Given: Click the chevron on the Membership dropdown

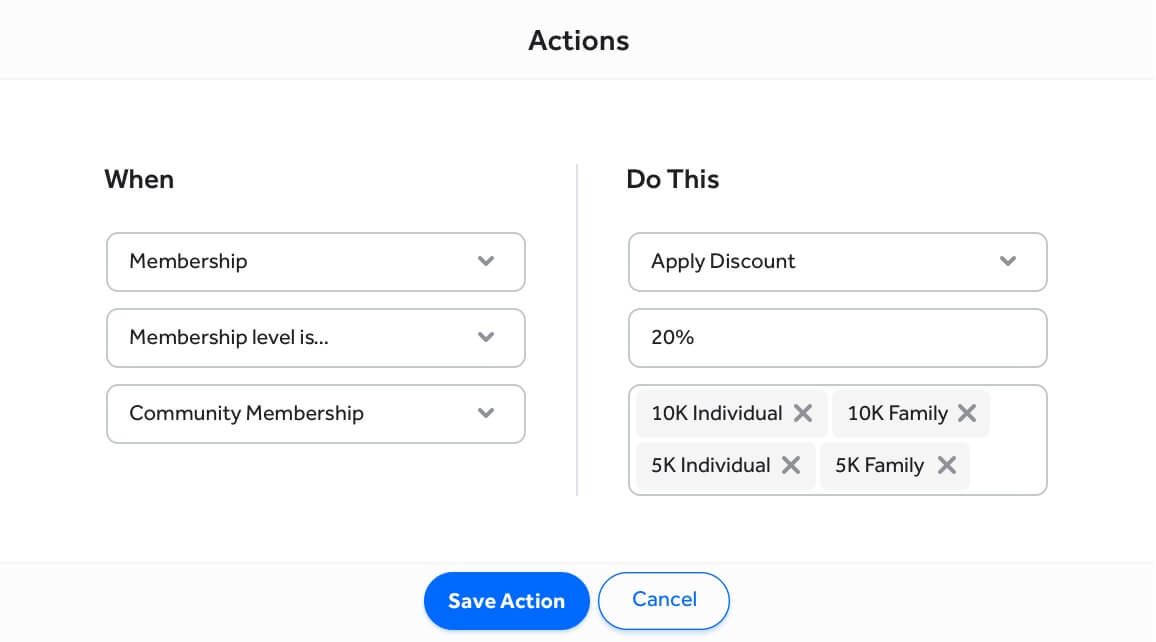Looking at the screenshot, I should pyautogui.click(x=486, y=261).
